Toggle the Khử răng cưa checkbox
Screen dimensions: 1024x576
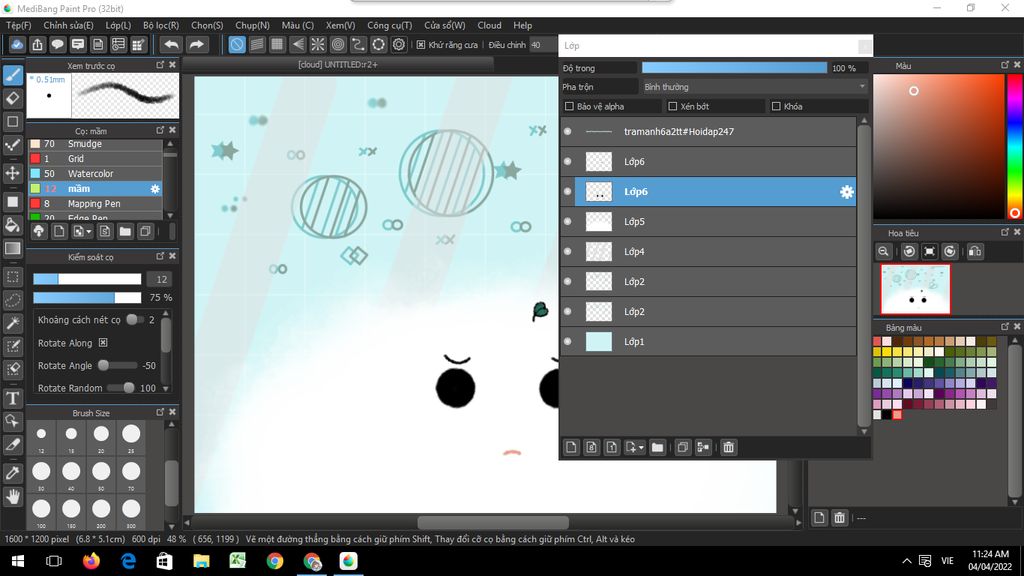click(421, 44)
